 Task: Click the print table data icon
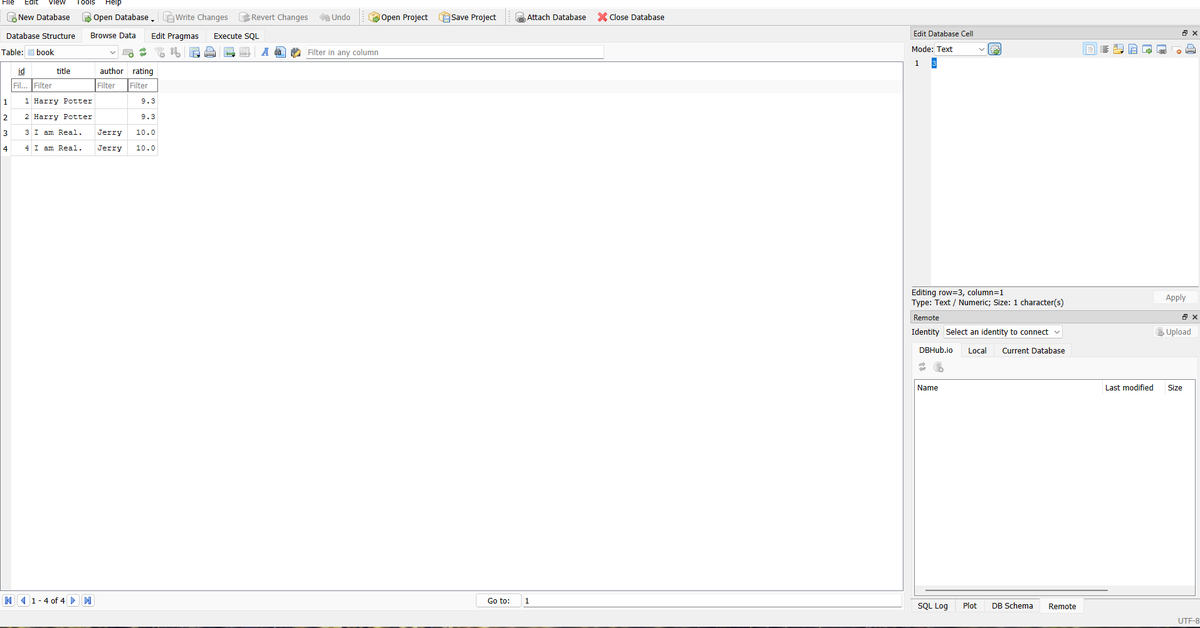(210, 52)
